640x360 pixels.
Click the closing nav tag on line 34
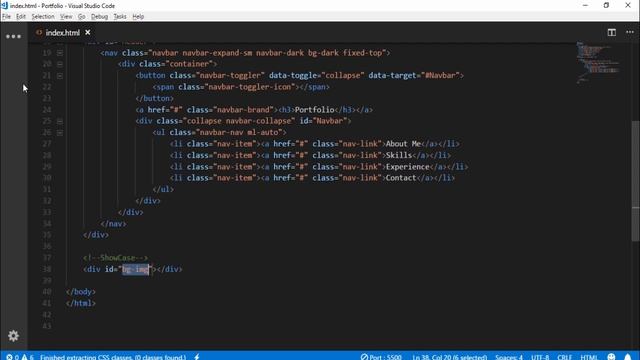click(113, 224)
